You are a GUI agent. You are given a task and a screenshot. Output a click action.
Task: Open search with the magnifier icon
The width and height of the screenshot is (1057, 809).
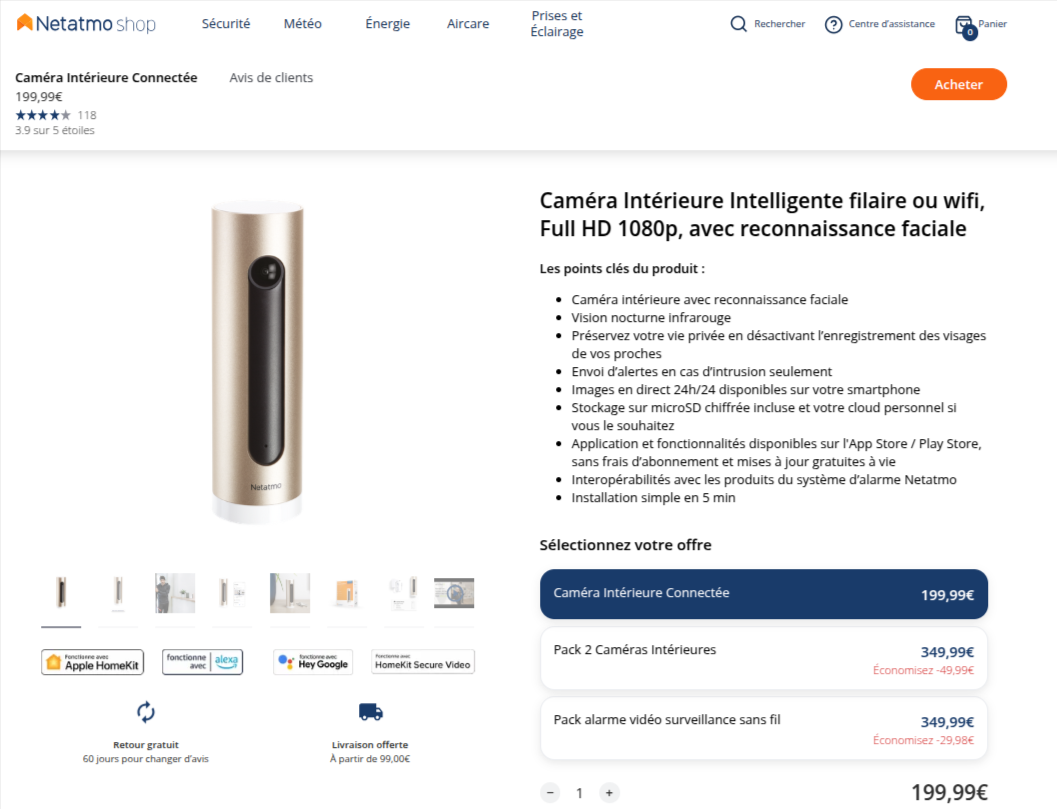739,24
